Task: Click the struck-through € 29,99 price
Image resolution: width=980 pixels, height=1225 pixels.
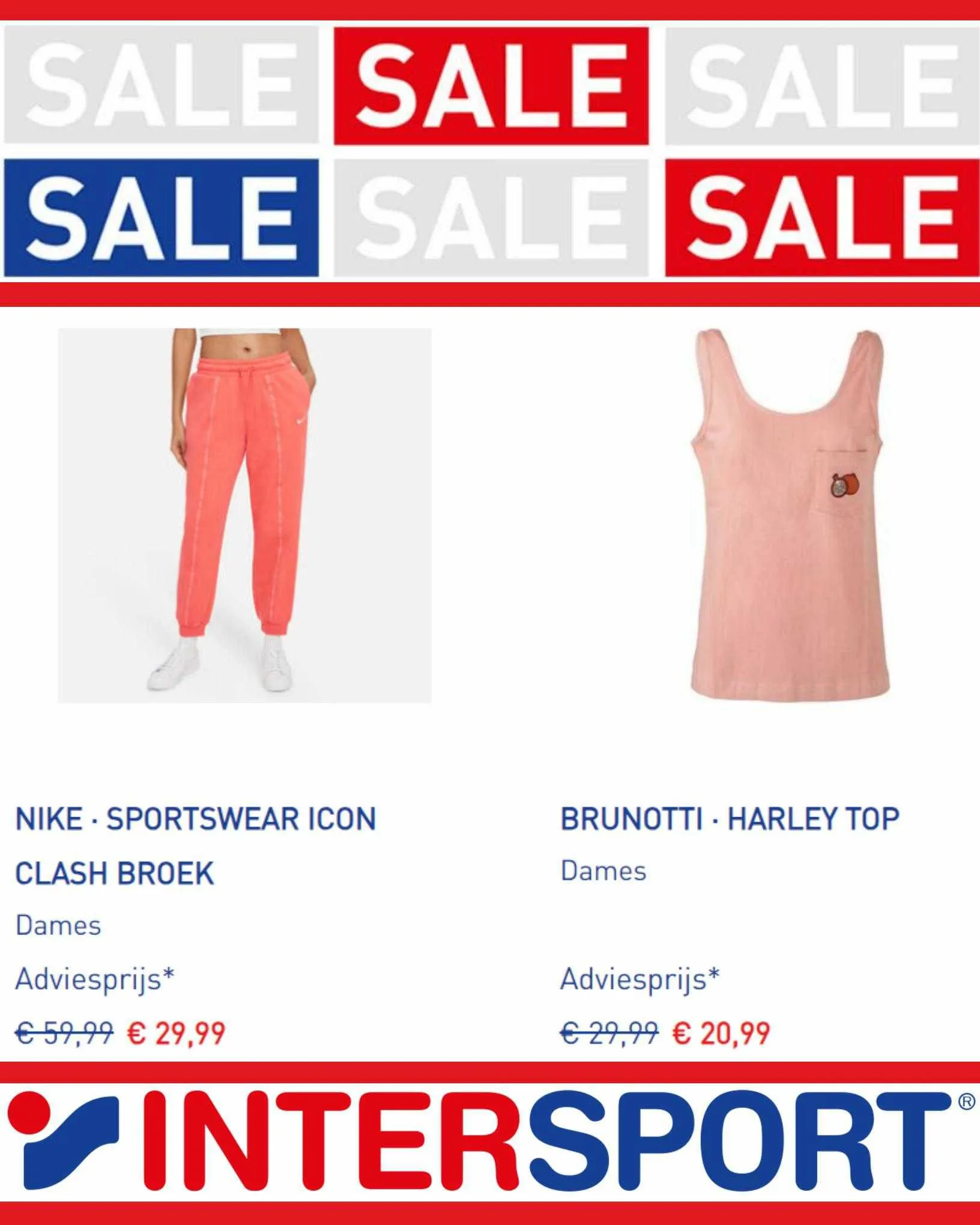Action: (x=609, y=1033)
